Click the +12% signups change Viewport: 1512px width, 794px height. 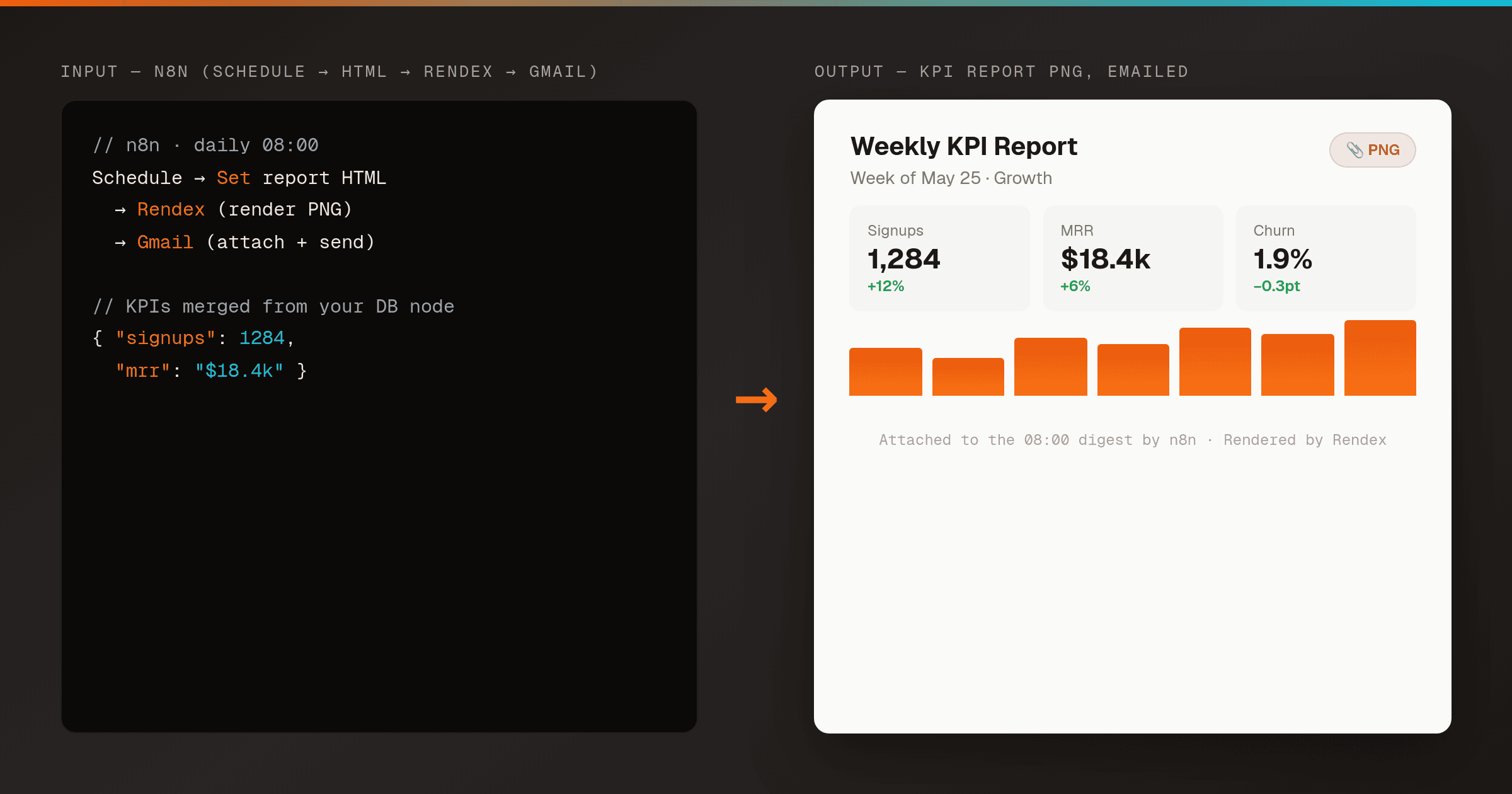click(x=886, y=286)
